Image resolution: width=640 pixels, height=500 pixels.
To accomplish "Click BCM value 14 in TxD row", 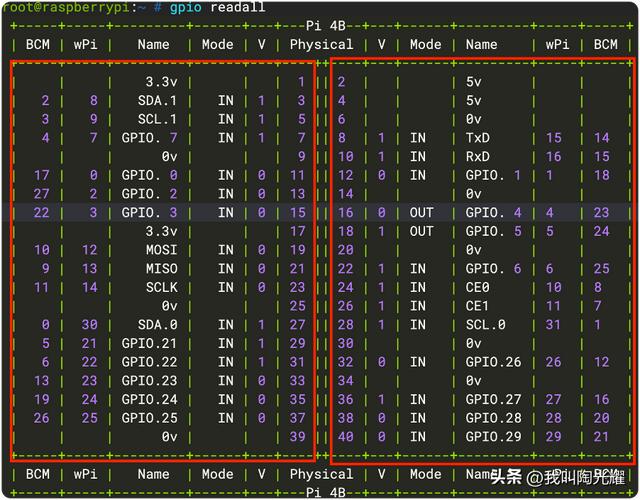I will click(x=602, y=138).
